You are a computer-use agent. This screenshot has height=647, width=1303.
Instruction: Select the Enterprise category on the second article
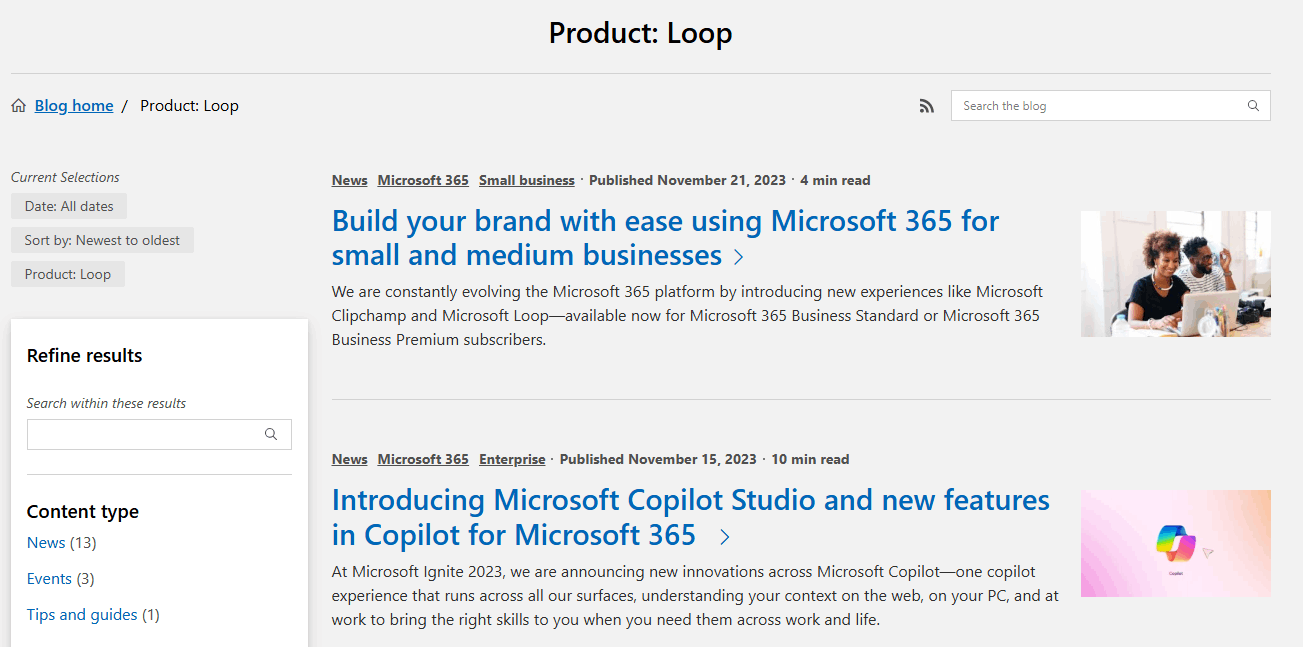(512, 459)
